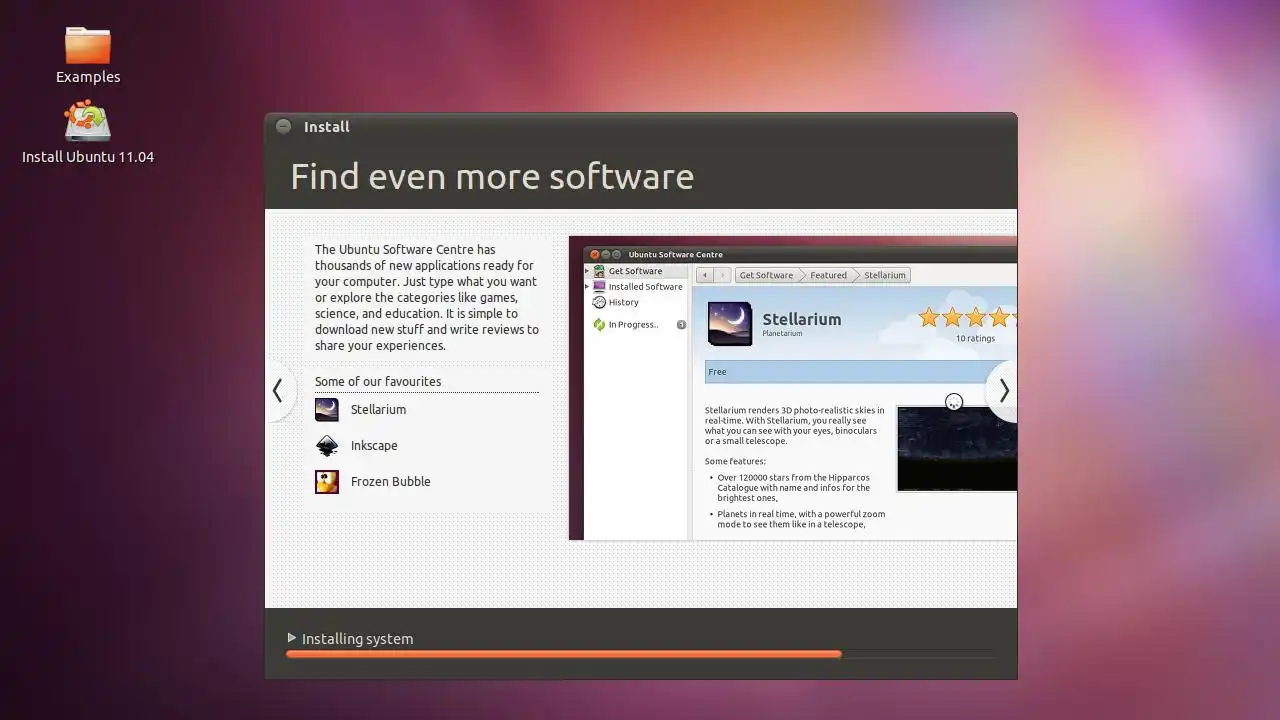Click the Inkscape icon in favourites list
1280x720 pixels.
327,446
